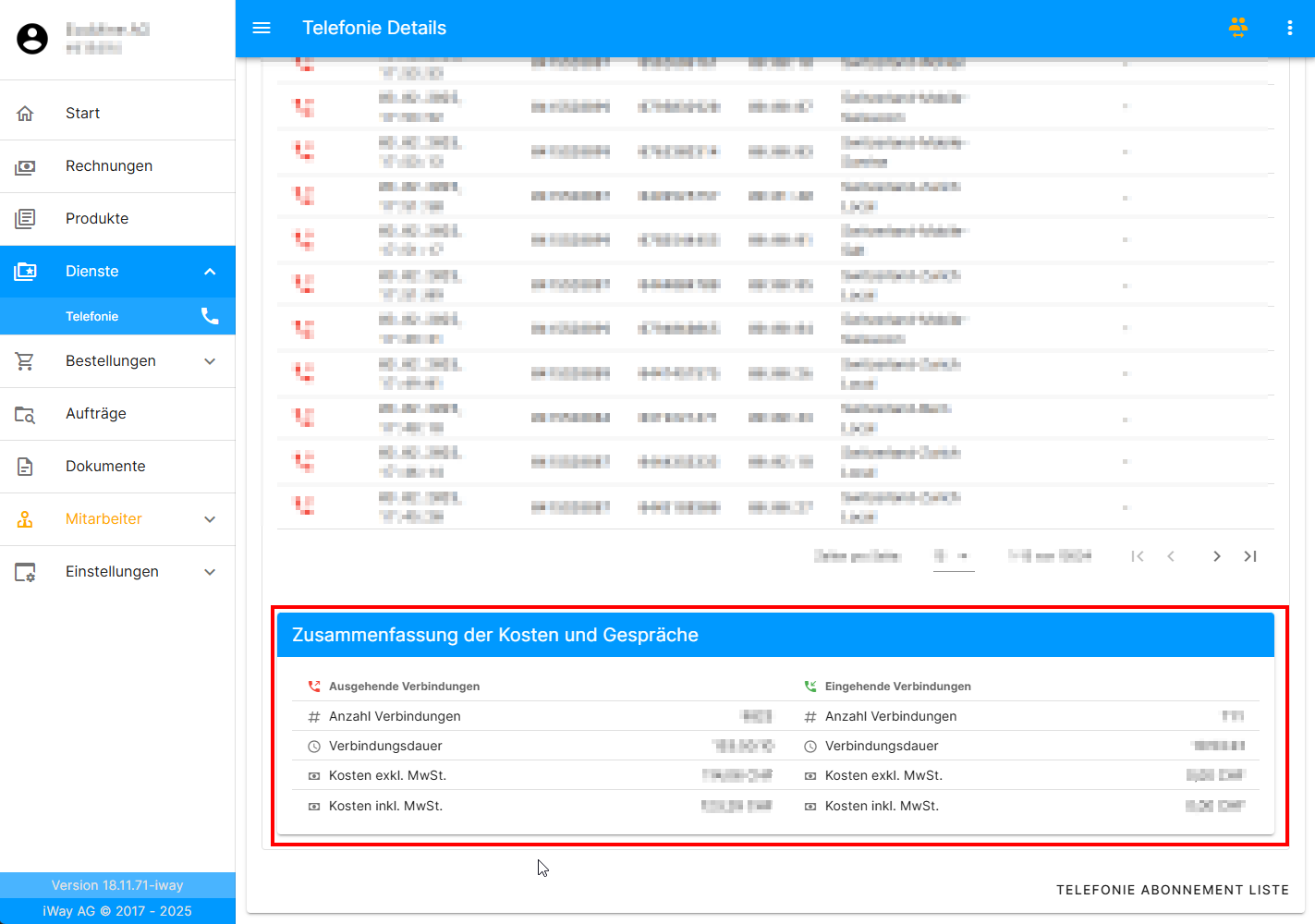Click the Dokumente file icon
Image resolution: width=1315 pixels, height=924 pixels.
click(x=25, y=467)
